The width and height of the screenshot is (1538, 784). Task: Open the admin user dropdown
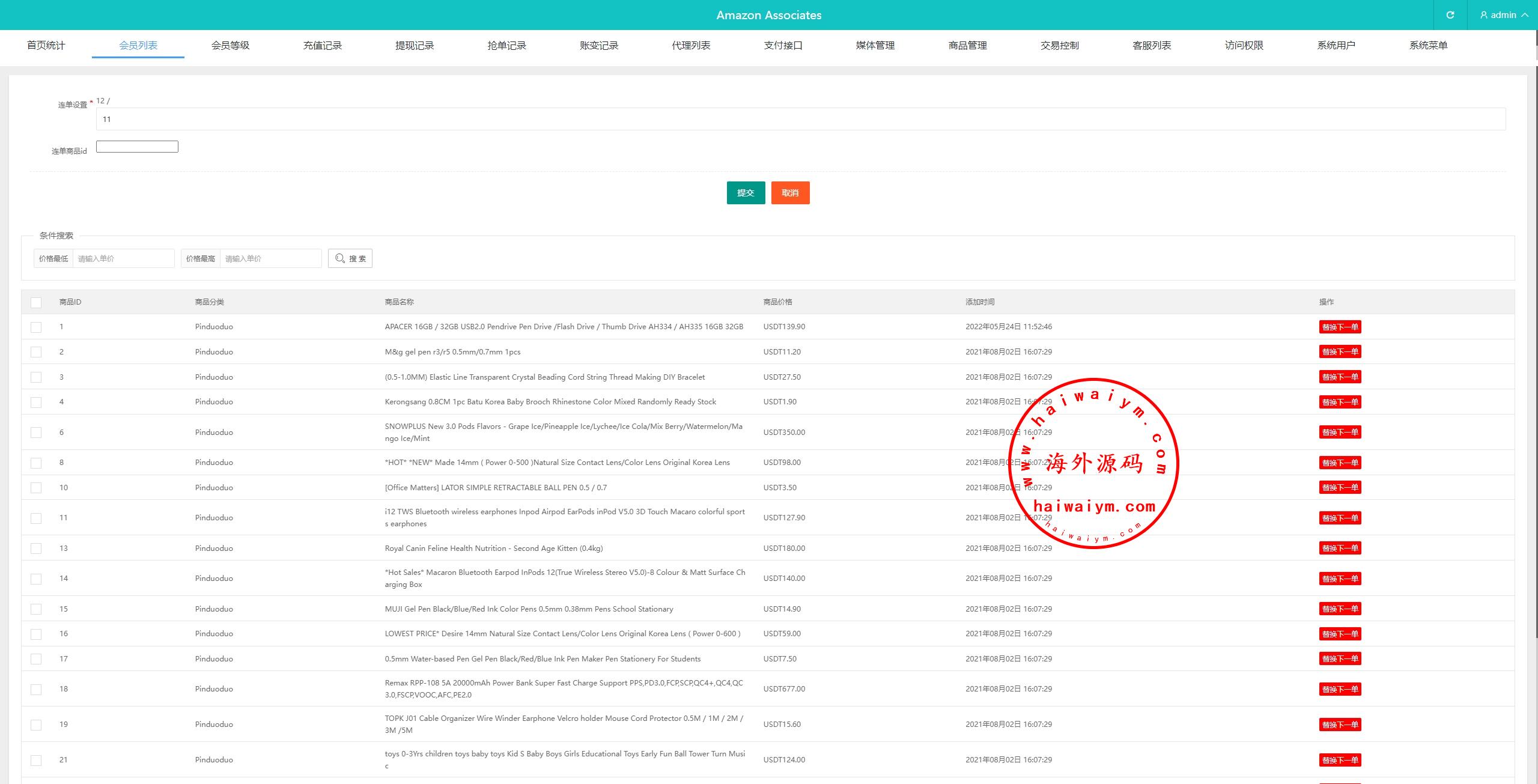click(x=1504, y=15)
